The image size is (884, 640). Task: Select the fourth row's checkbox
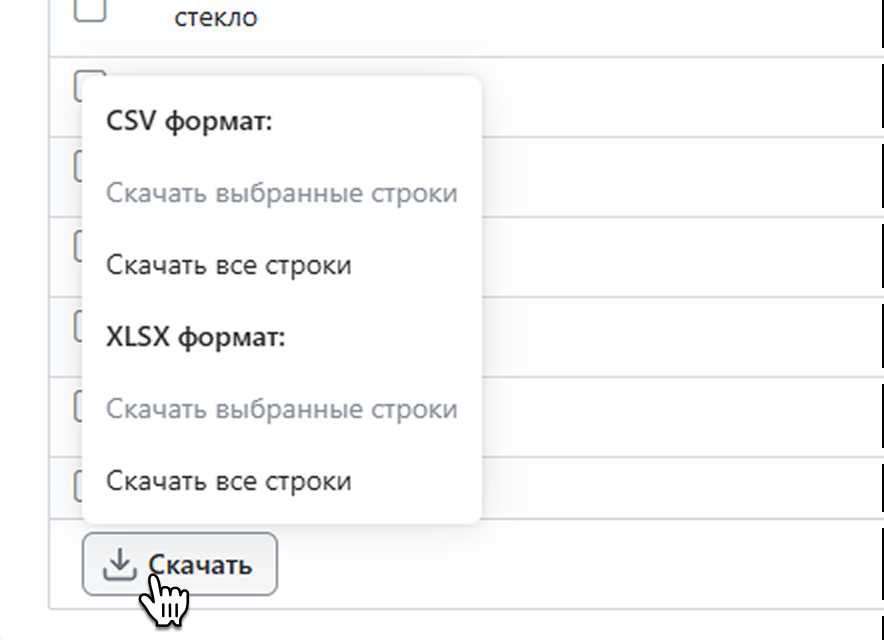(x=78, y=246)
